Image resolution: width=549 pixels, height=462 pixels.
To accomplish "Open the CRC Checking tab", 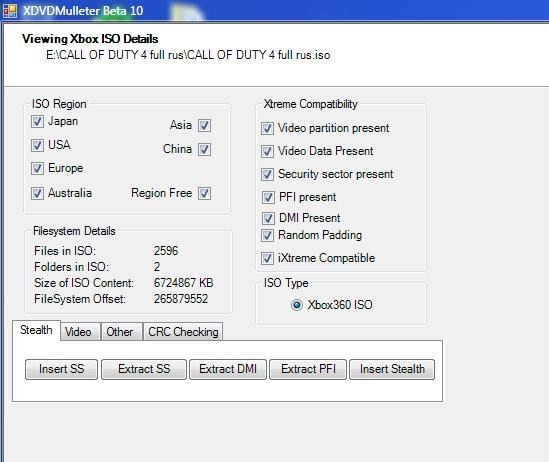I will click(183, 331).
